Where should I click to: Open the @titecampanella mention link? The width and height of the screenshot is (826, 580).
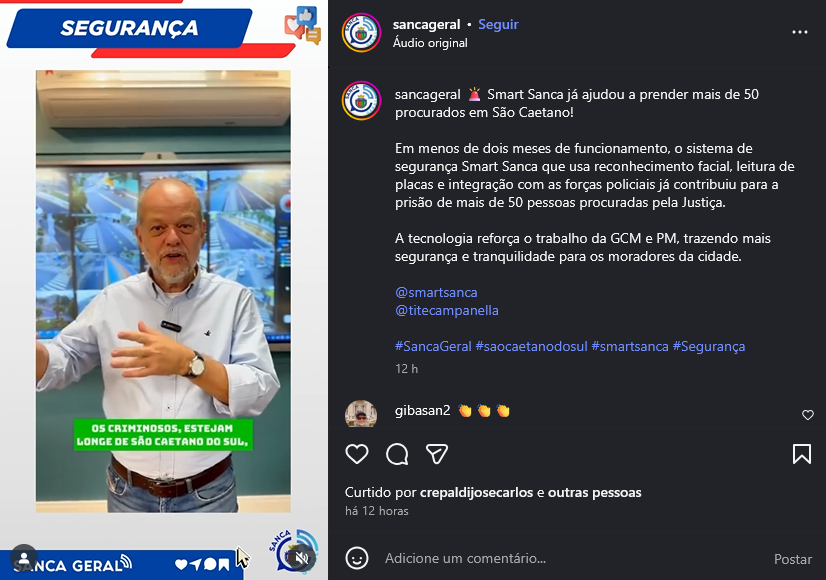(x=447, y=310)
